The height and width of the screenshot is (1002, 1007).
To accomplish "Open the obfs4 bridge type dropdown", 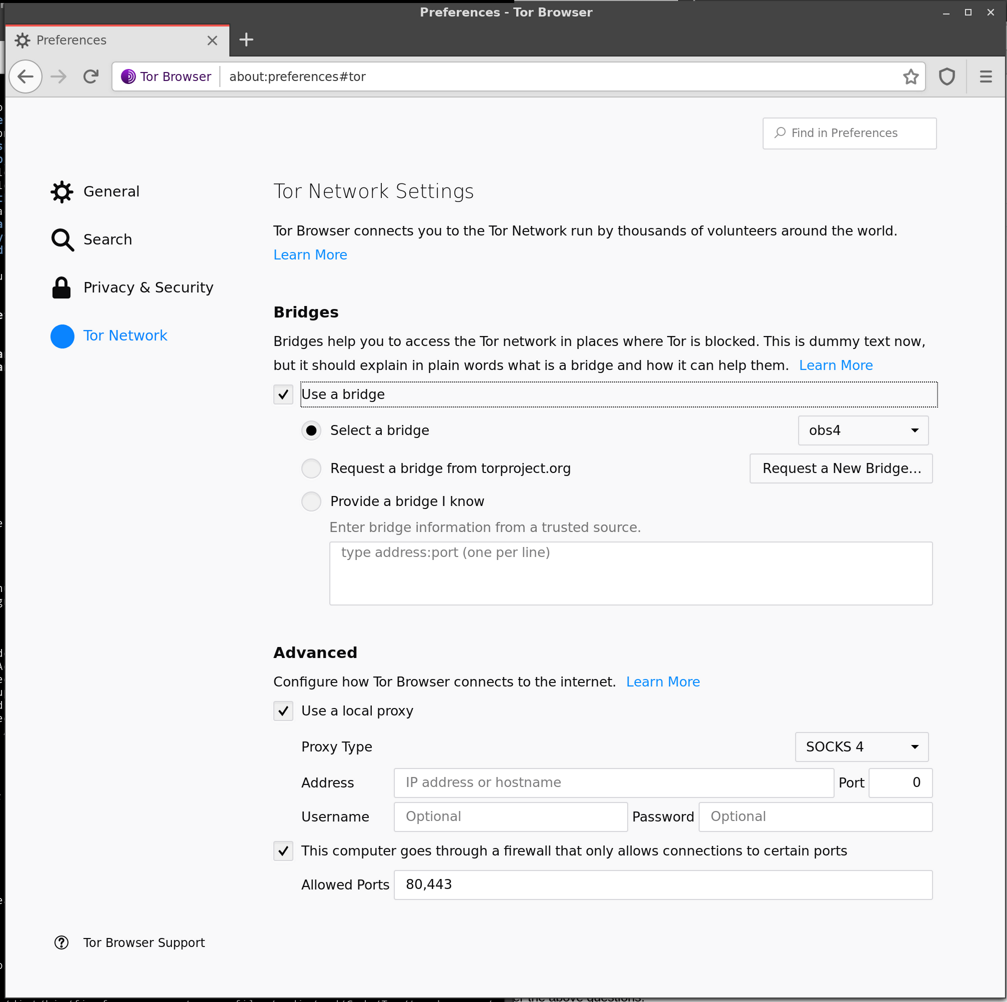I will (863, 430).
